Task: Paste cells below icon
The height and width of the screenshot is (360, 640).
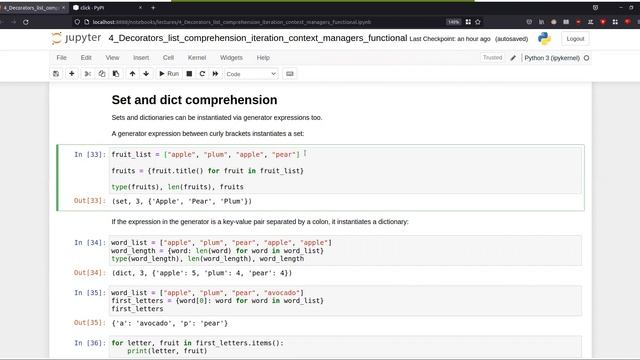Action: pyautogui.click(x=116, y=74)
